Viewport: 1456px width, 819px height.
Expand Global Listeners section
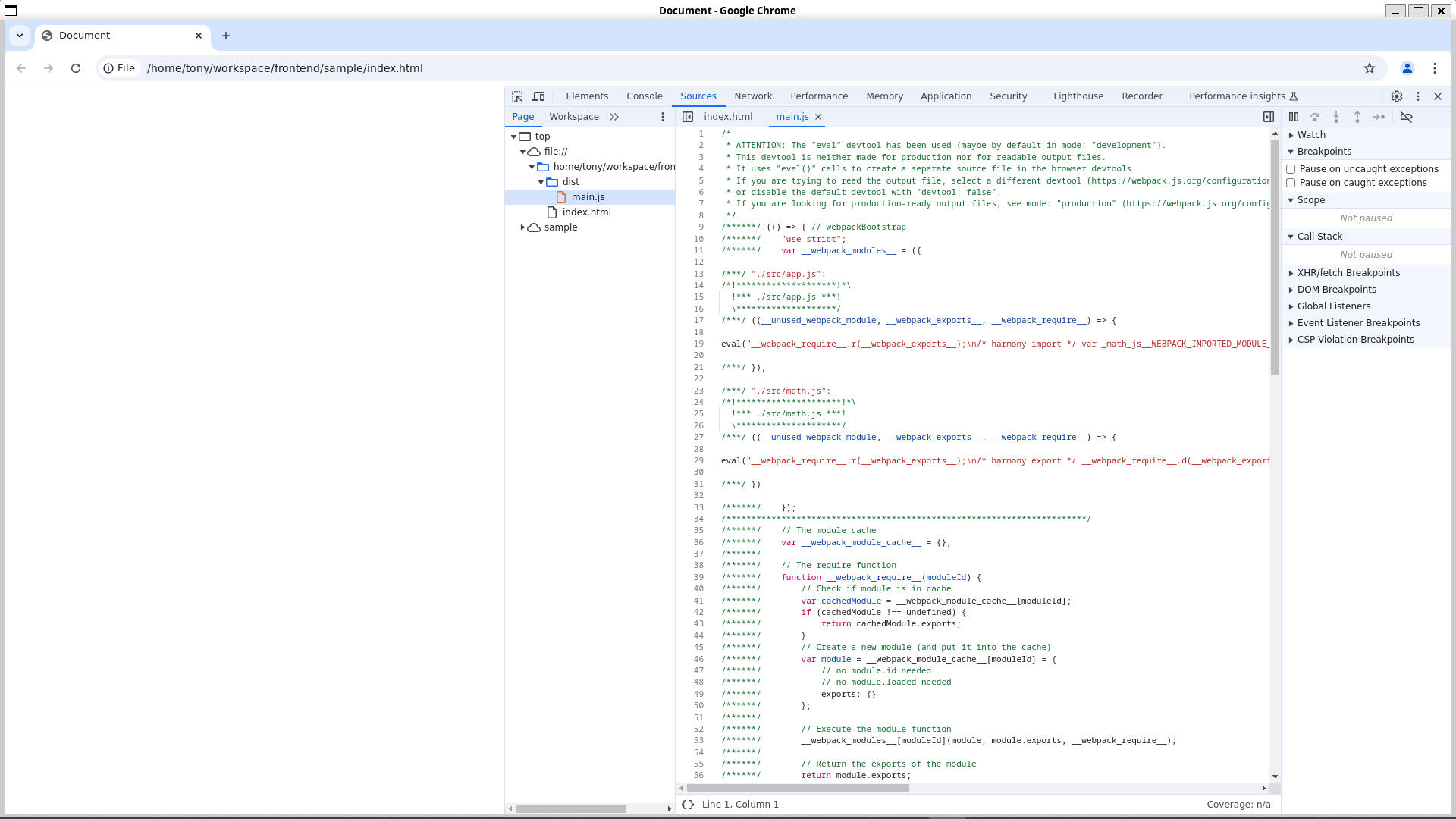click(x=1366, y=306)
